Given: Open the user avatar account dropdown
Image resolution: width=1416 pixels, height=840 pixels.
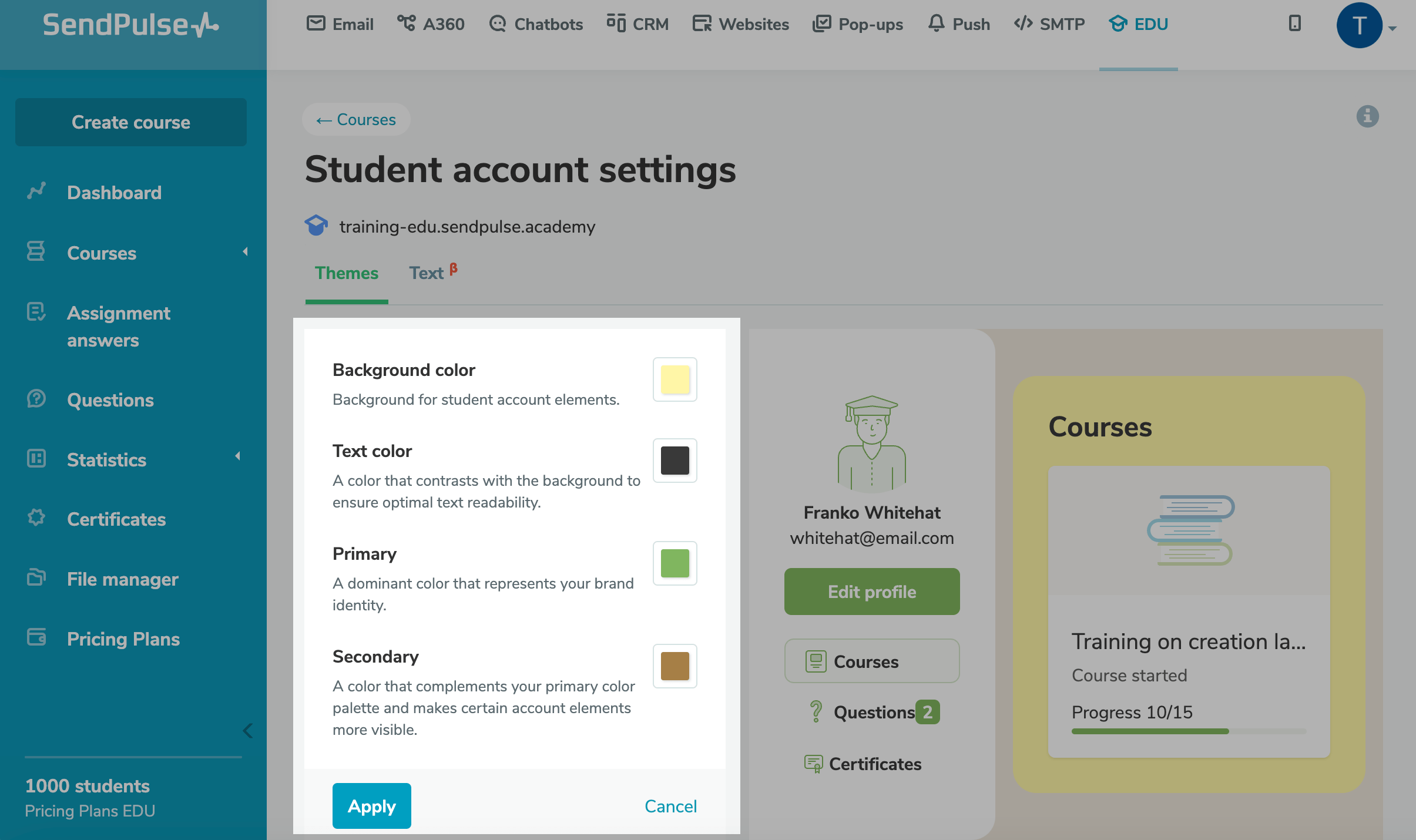Looking at the screenshot, I should coord(1365,25).
